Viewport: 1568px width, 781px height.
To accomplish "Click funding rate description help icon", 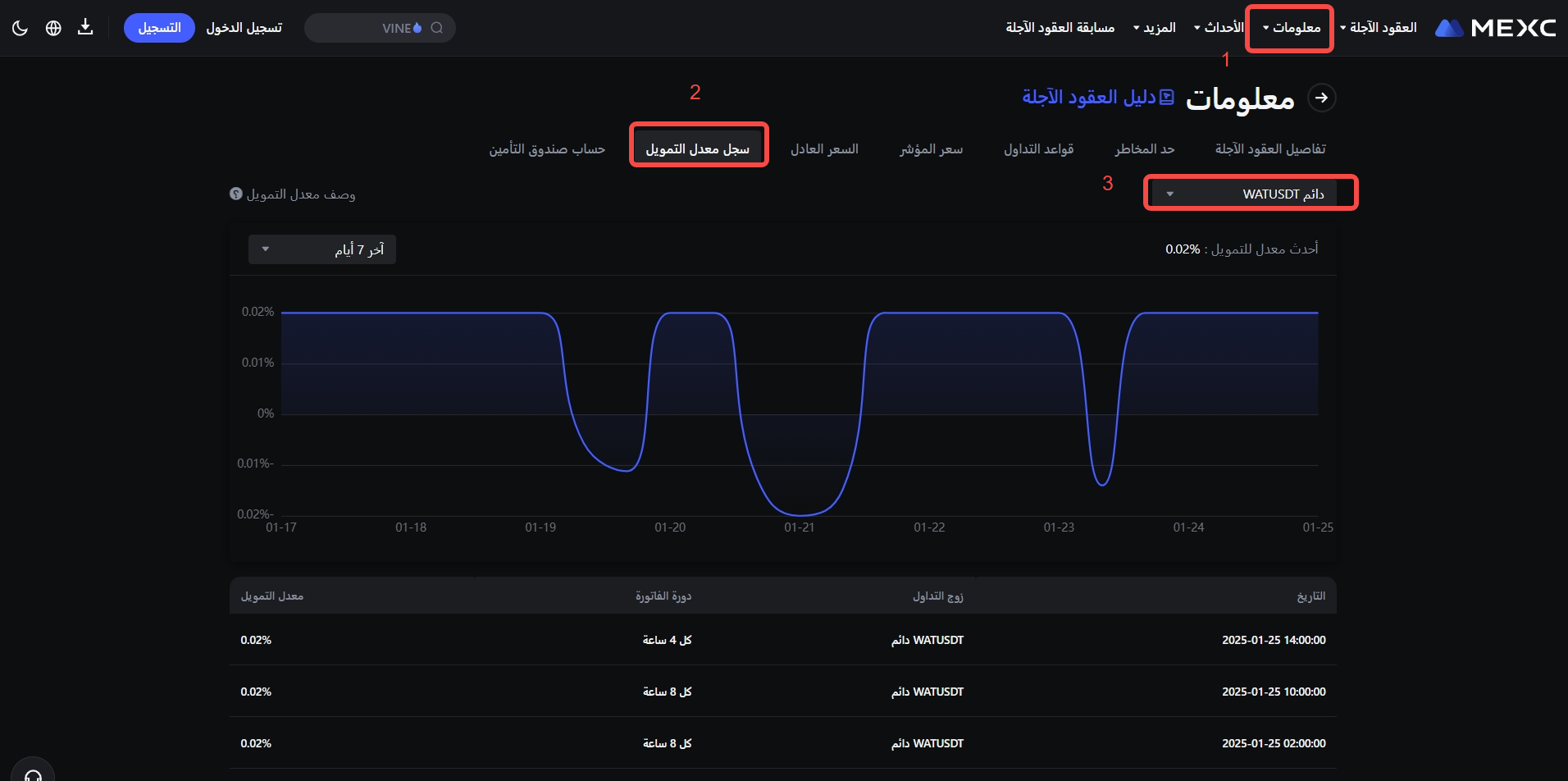I will [236, 194].
